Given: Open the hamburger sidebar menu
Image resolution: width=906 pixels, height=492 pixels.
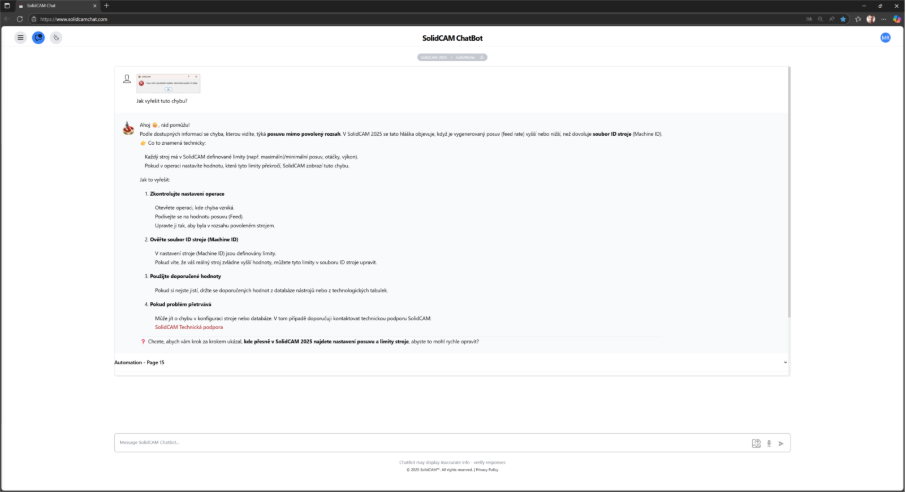Looking at the screenshot, I should (20, 38).
